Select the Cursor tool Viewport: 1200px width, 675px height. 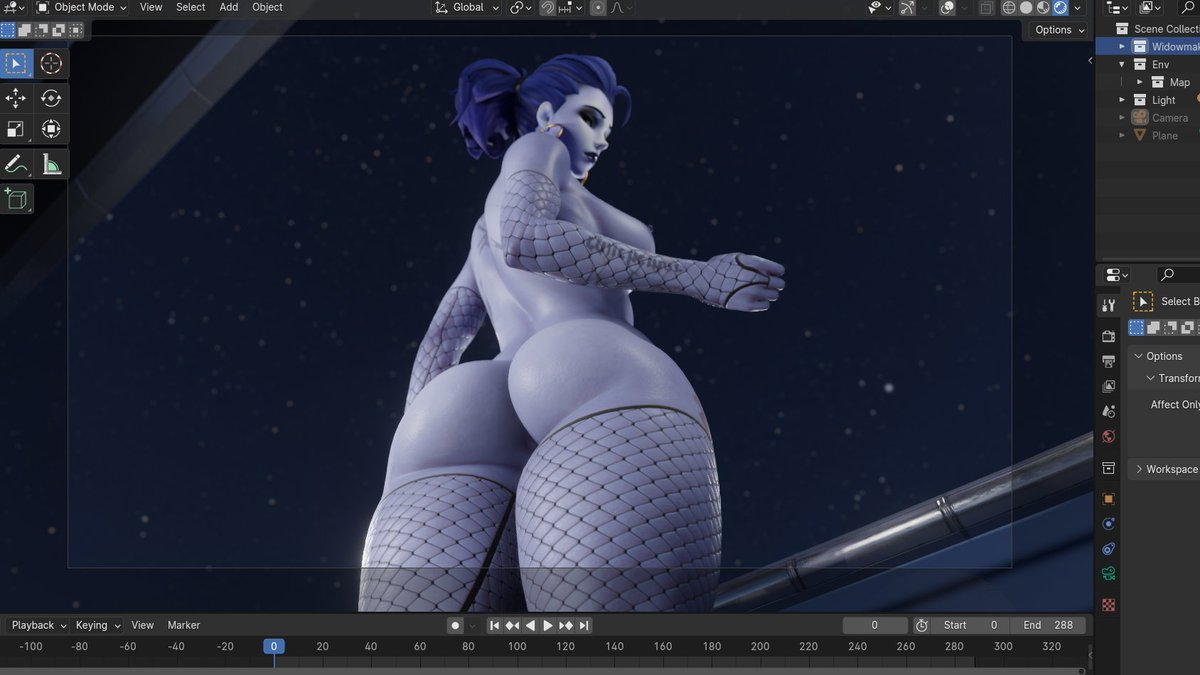(51, 64)
